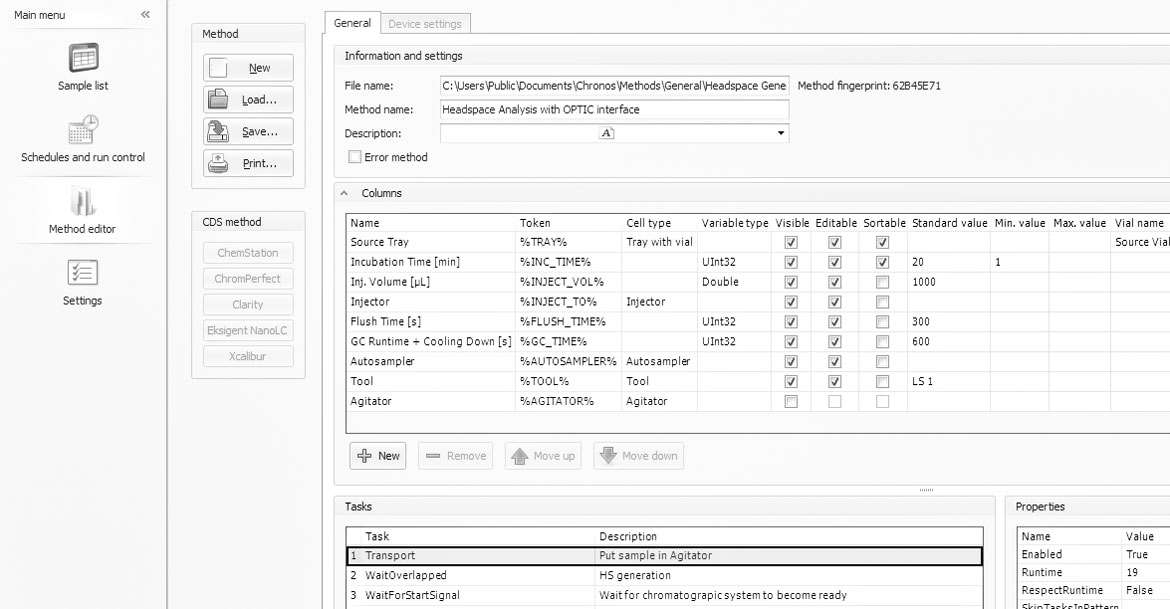Click the %TRAY% token cell
This screenshot has width=1170, height=609.
click(x=568, y=243)
